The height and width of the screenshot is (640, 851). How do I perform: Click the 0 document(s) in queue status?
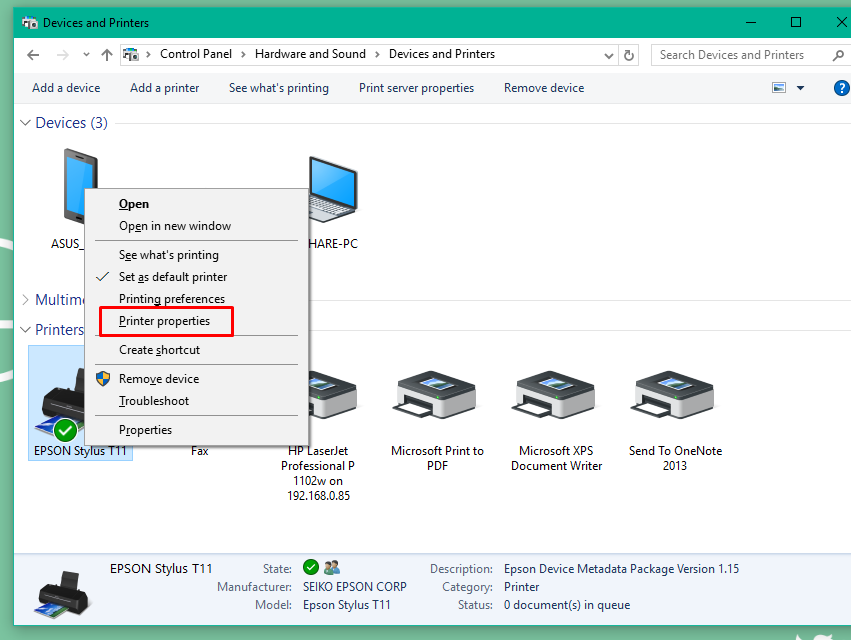click(x=567, y=605)
